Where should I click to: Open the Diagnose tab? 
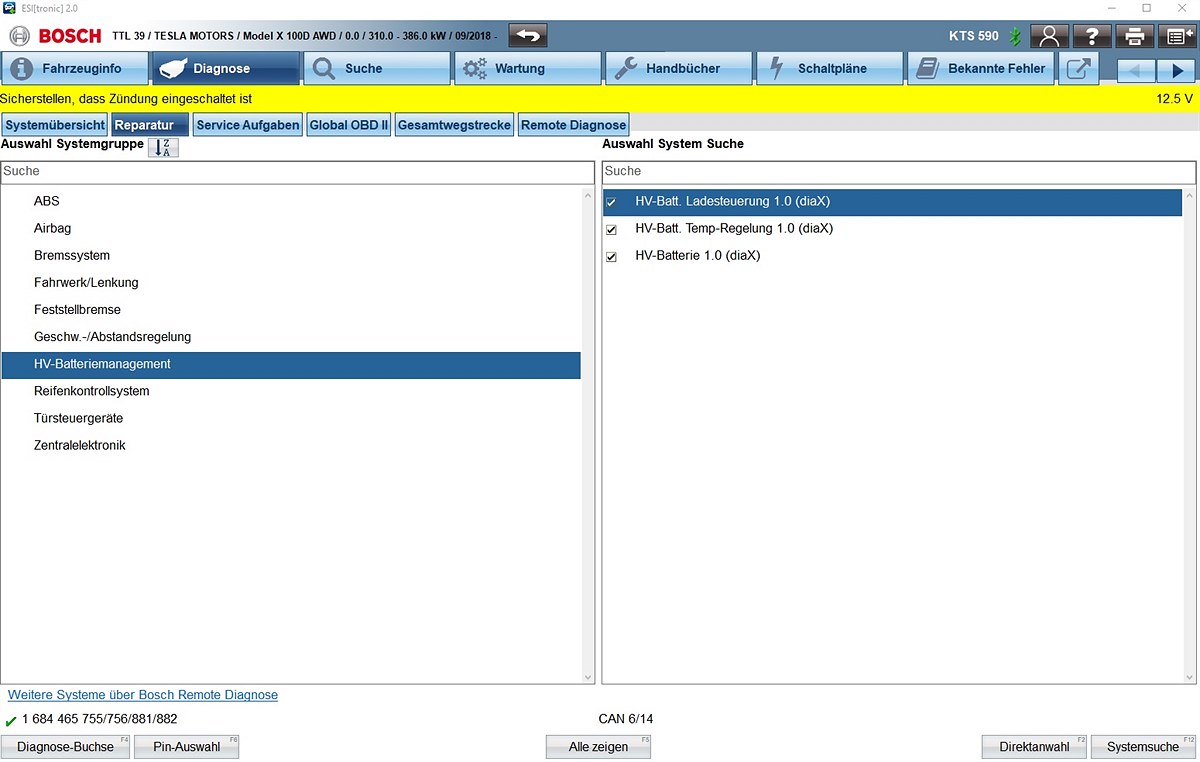click(x=225, y=69)
